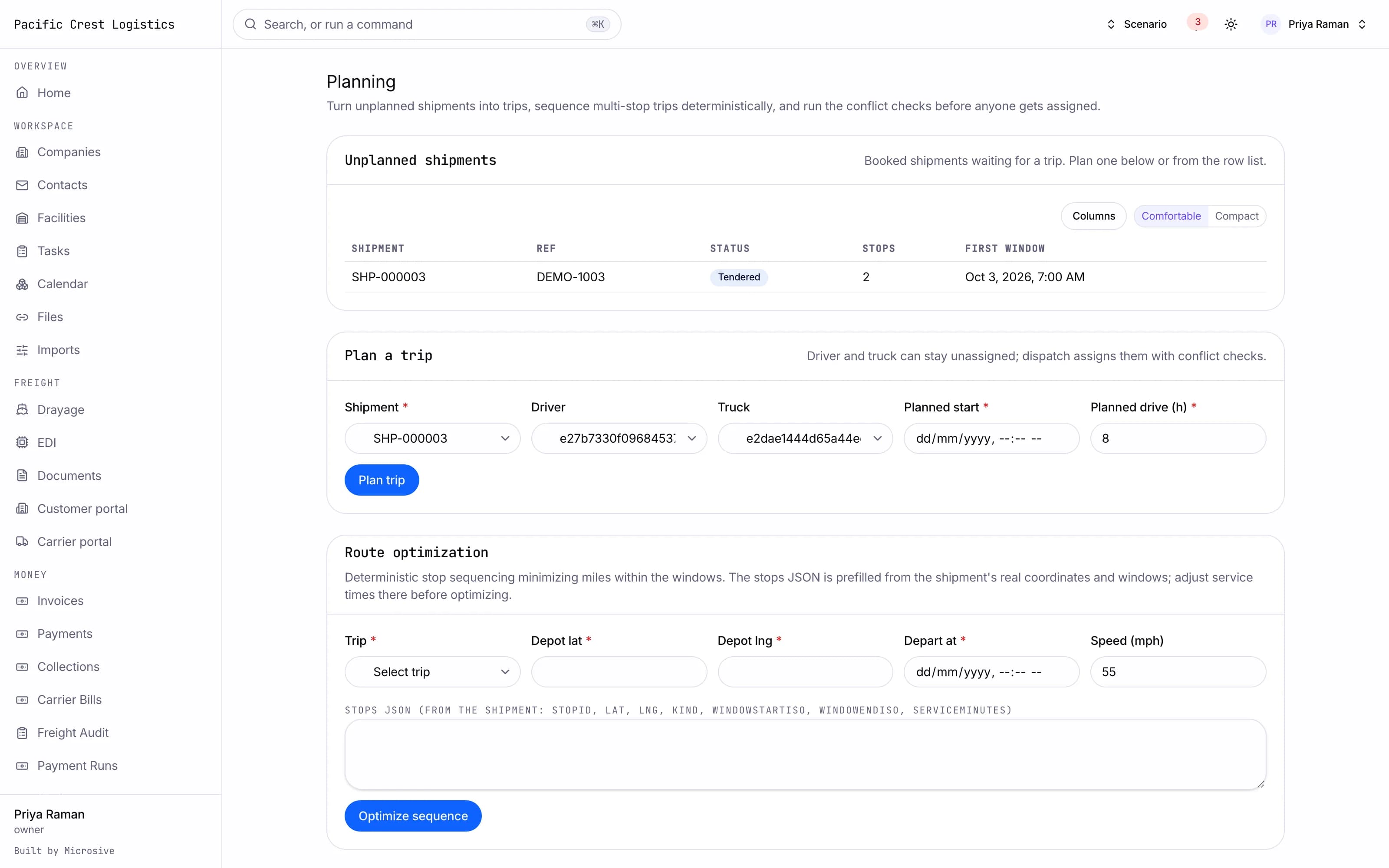Open notifications badge showing 3
Viewport: 1389px width, 868px height.
coord(1197,23)
